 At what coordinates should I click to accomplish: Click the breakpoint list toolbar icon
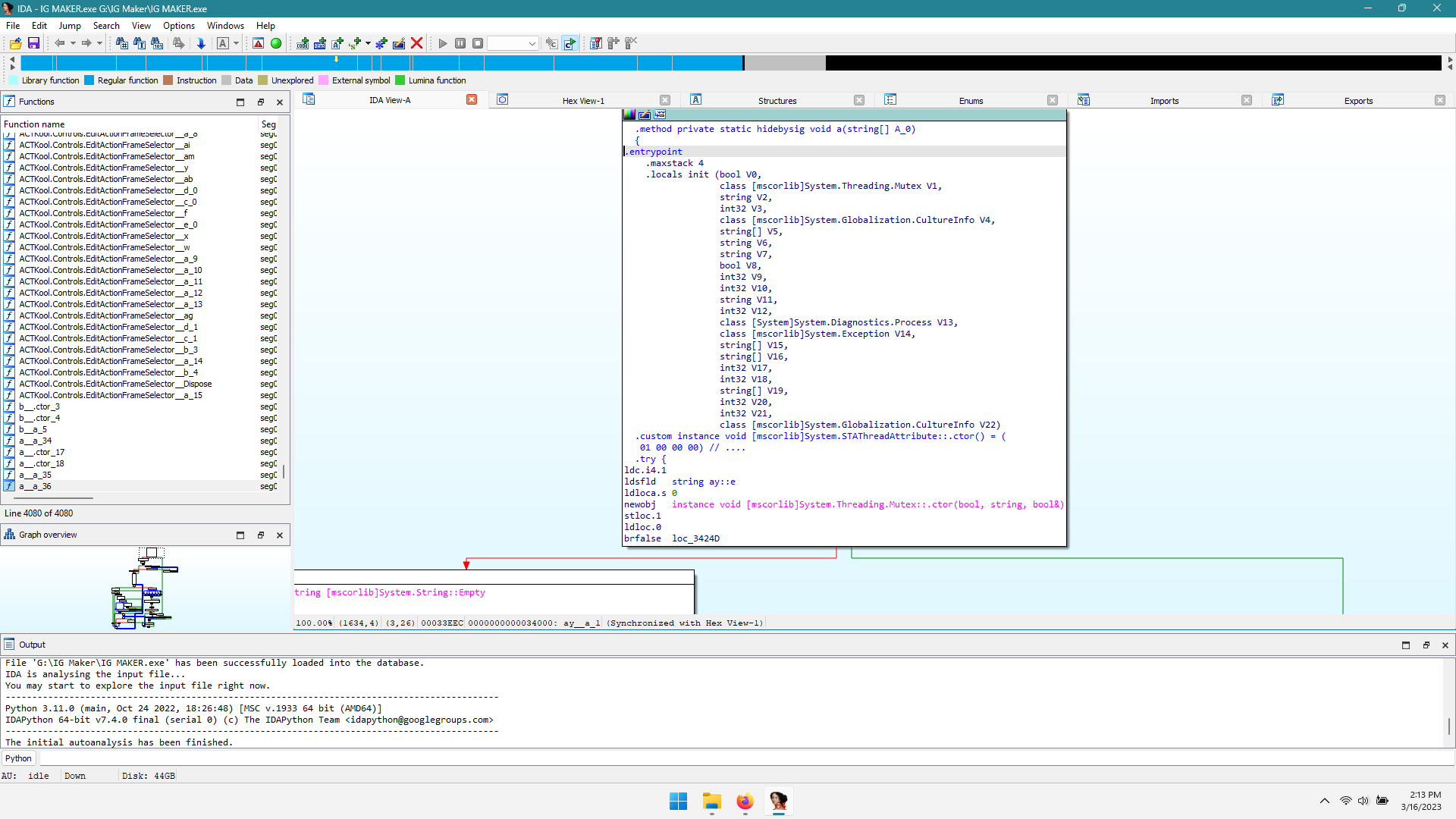click(596, 43)
